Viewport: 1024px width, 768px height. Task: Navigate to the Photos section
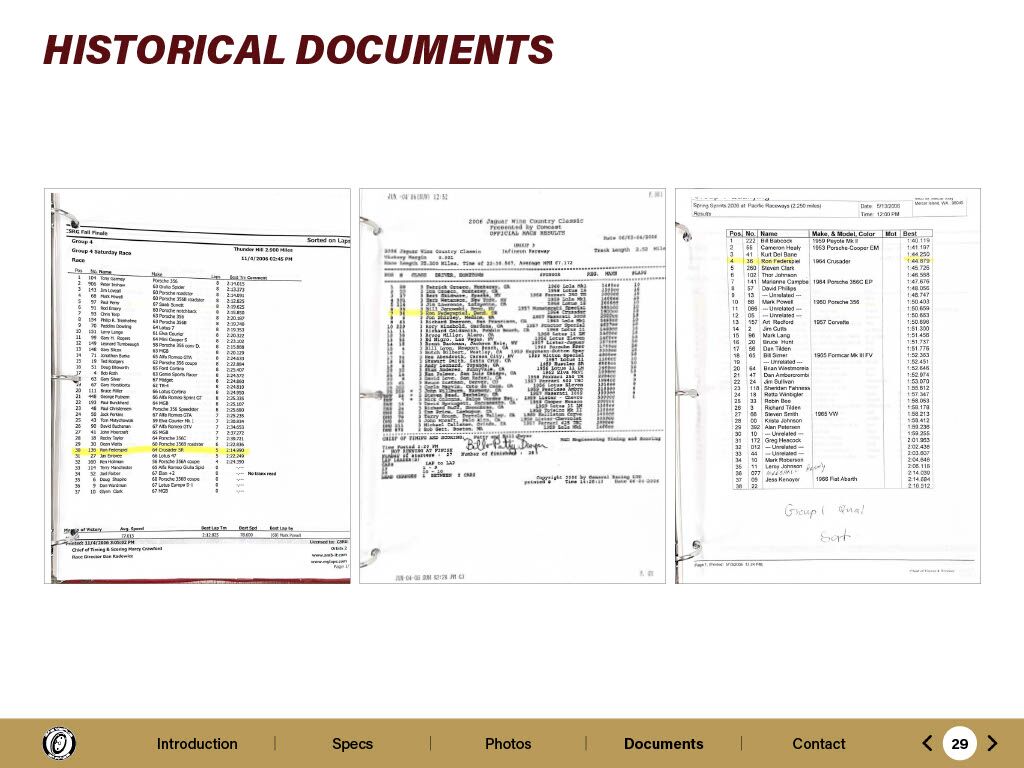tap(508, 743)
